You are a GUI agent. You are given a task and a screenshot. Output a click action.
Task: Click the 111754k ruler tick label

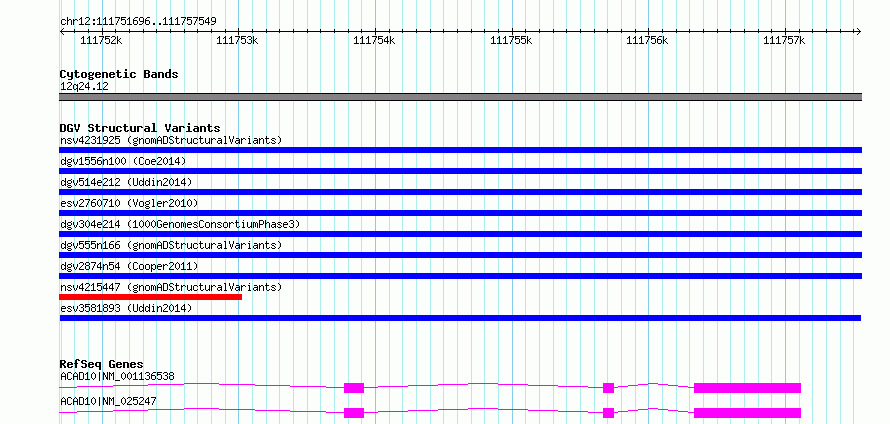click(x=374, y=40)
